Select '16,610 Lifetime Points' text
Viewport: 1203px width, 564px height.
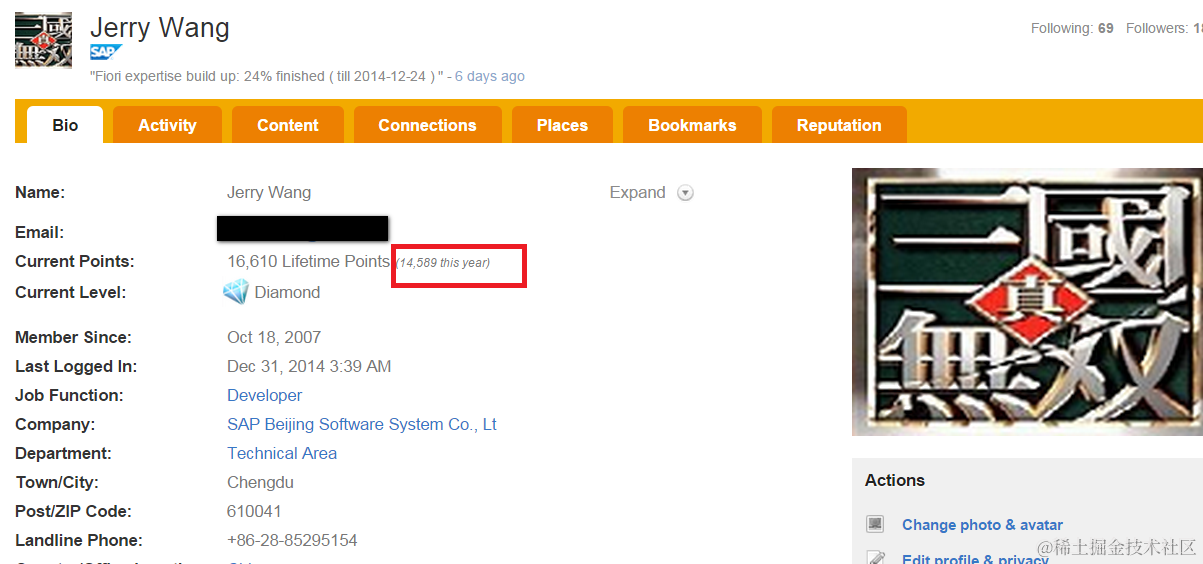(308, 261)
